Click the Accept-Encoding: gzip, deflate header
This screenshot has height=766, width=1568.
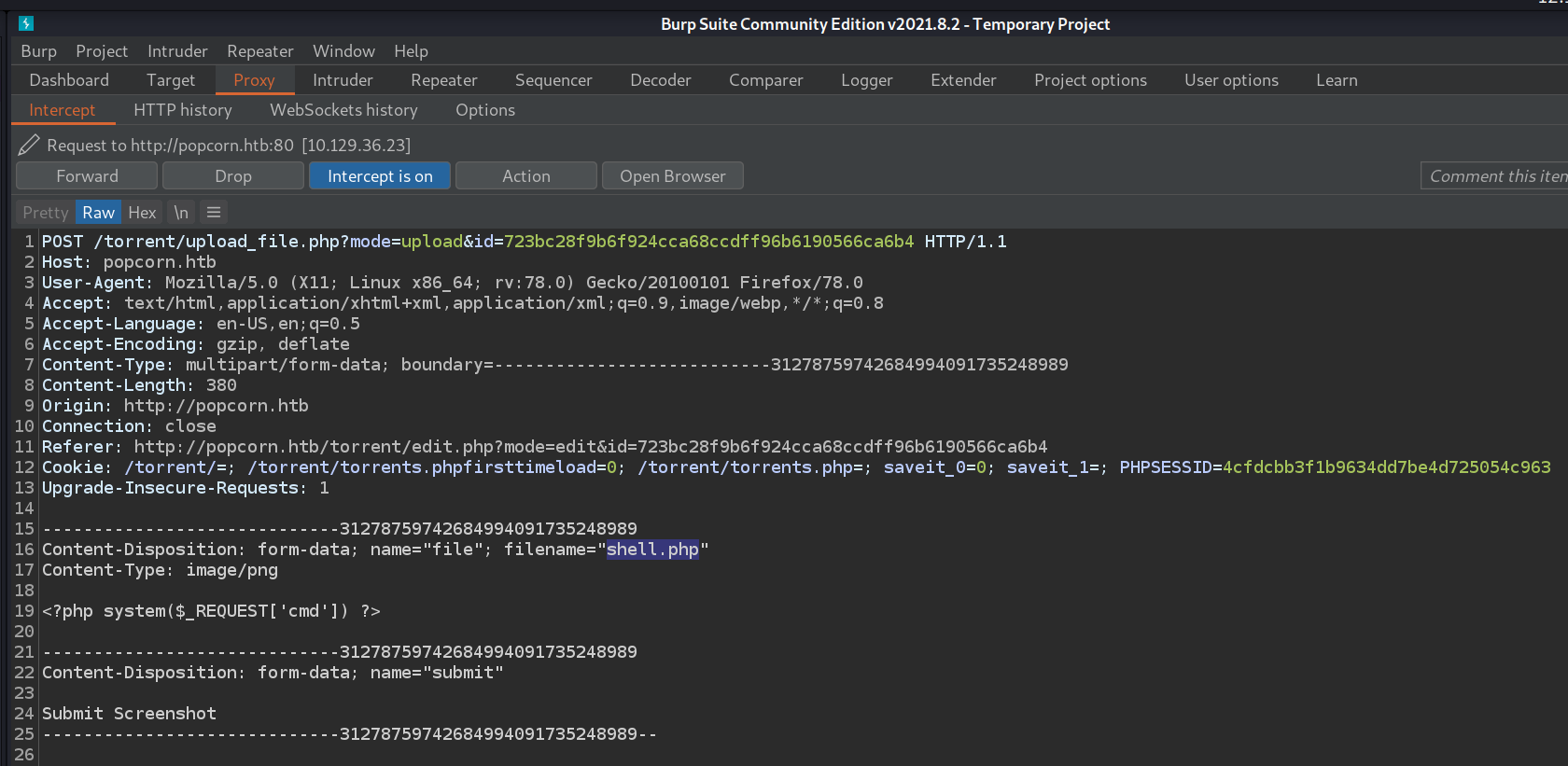(195, 344)
